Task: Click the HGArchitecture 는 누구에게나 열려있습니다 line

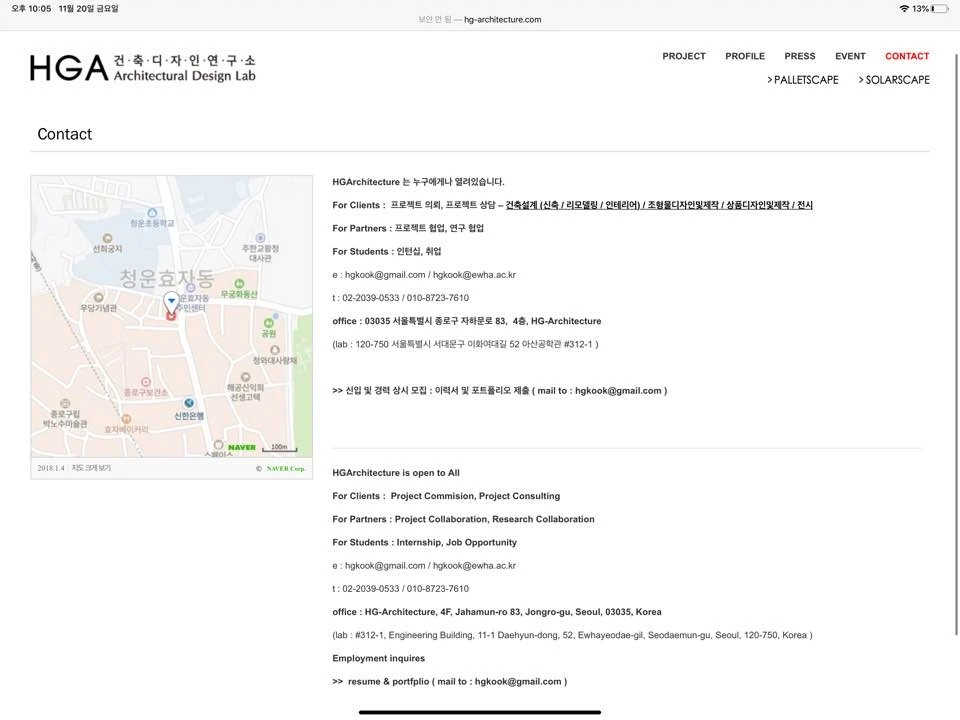Action: pyautogui.click(x=418, y=182)
